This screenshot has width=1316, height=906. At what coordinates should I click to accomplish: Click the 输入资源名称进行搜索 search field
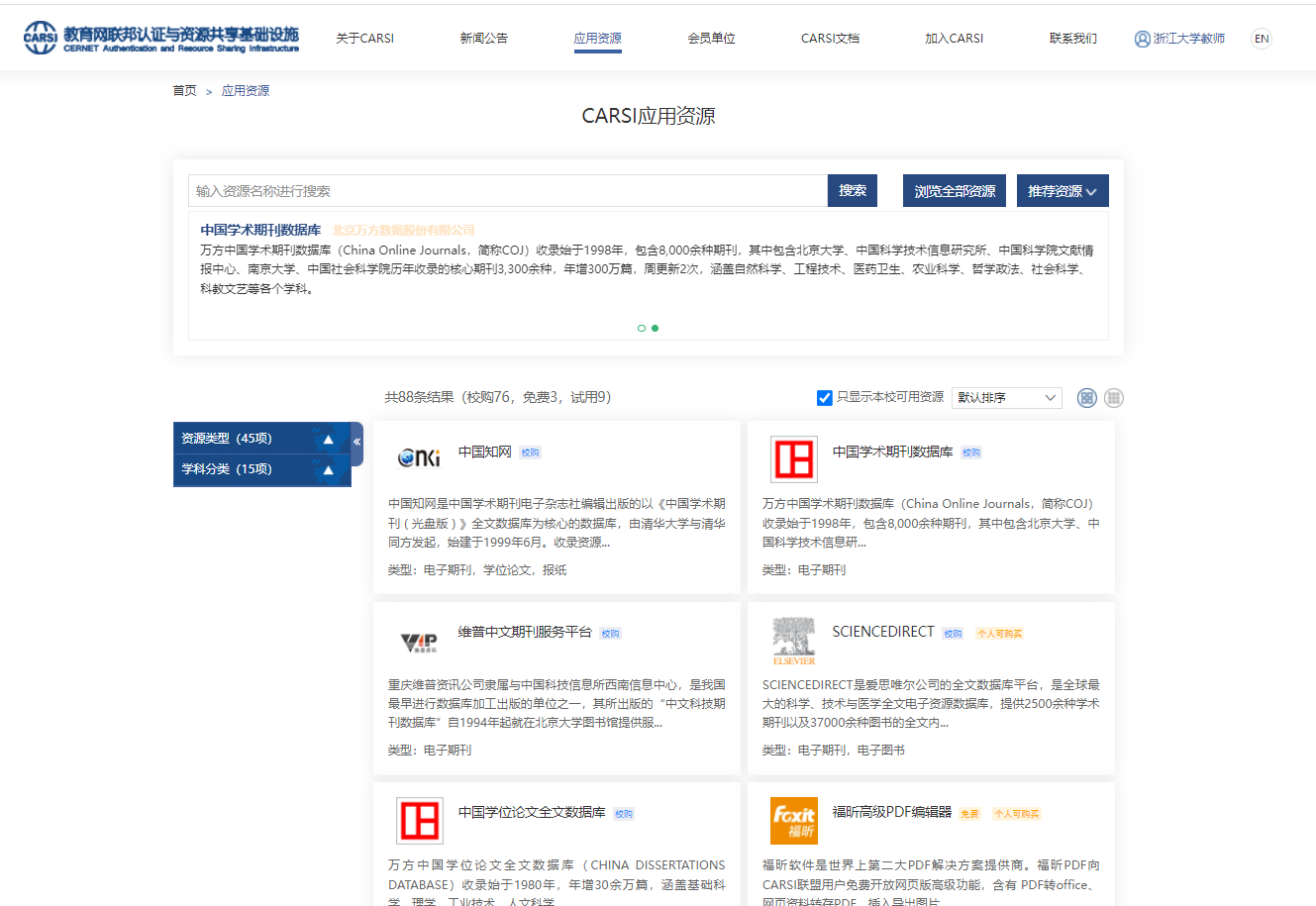pos(507,191)
